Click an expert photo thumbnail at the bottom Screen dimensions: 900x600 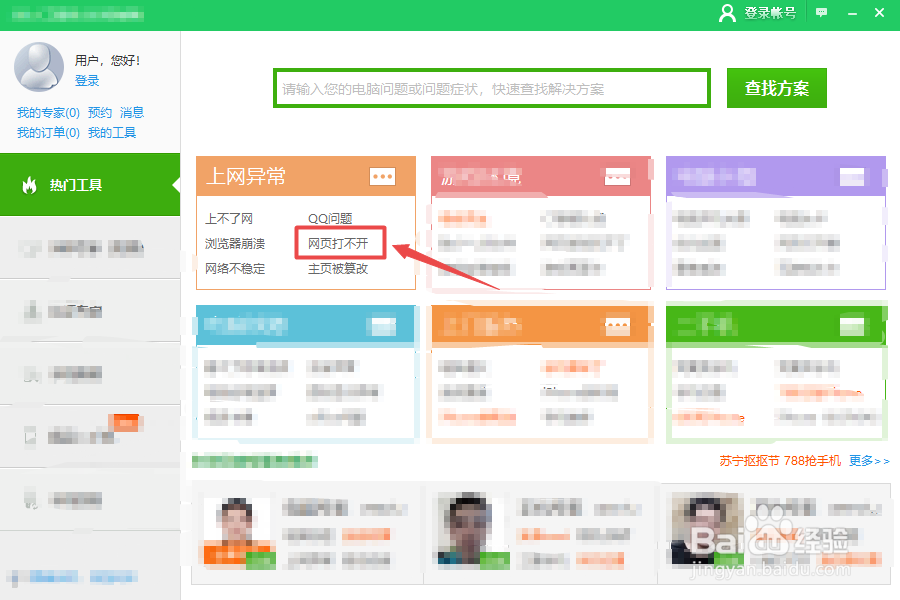point(240,531)
